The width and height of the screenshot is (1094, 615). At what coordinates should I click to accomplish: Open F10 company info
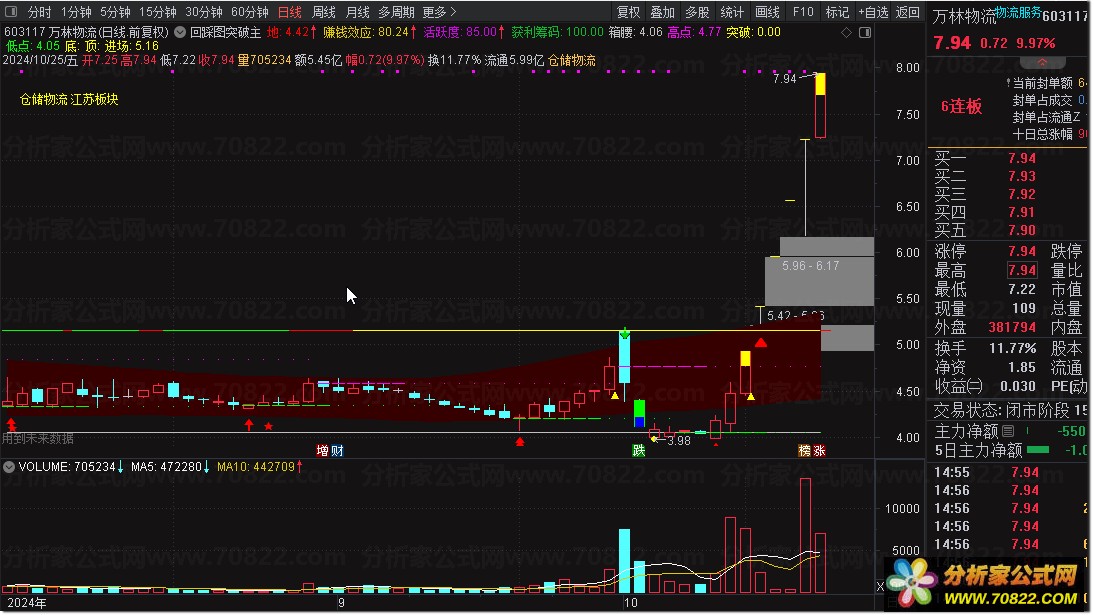click(803, 12)
